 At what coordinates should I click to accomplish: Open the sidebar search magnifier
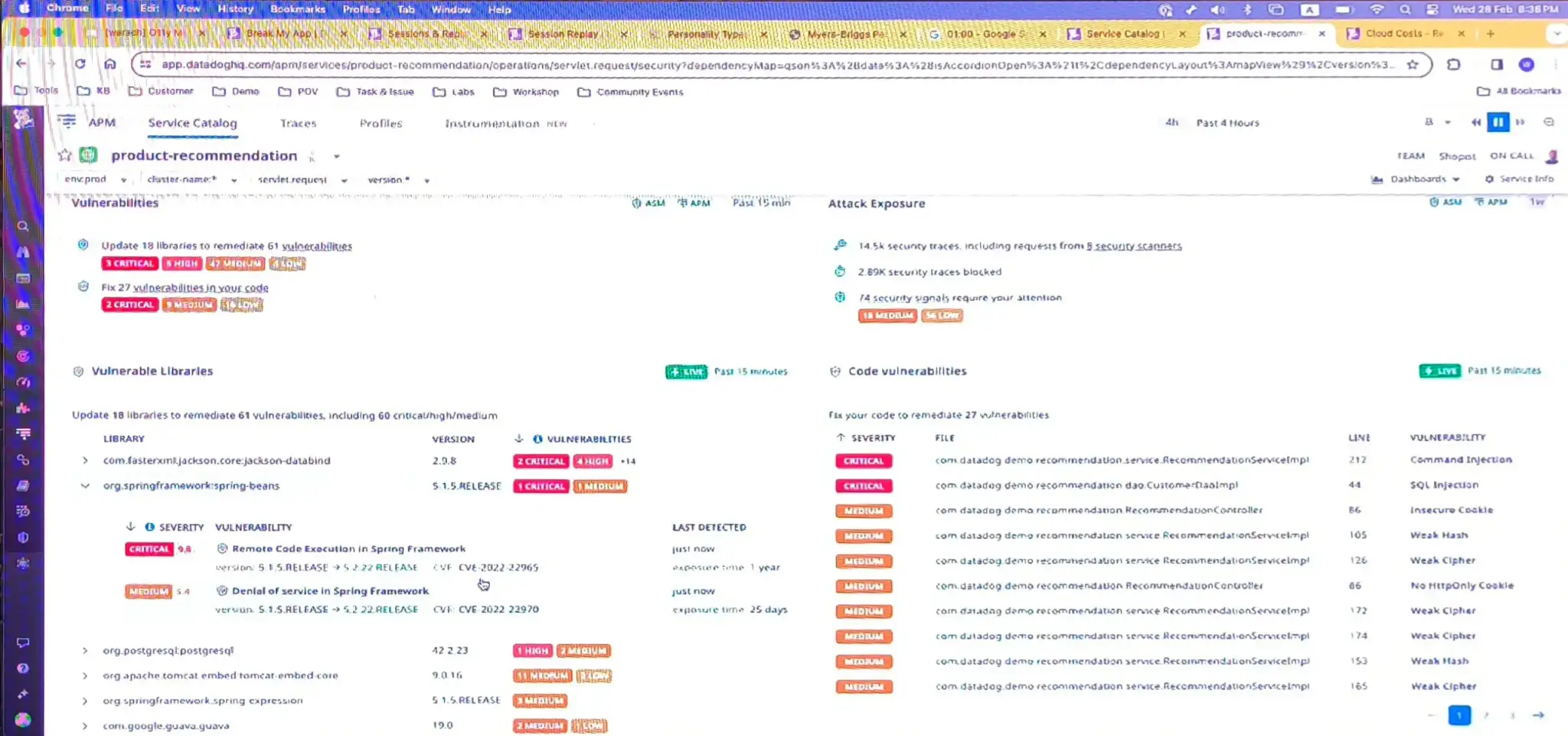point(23,227)
